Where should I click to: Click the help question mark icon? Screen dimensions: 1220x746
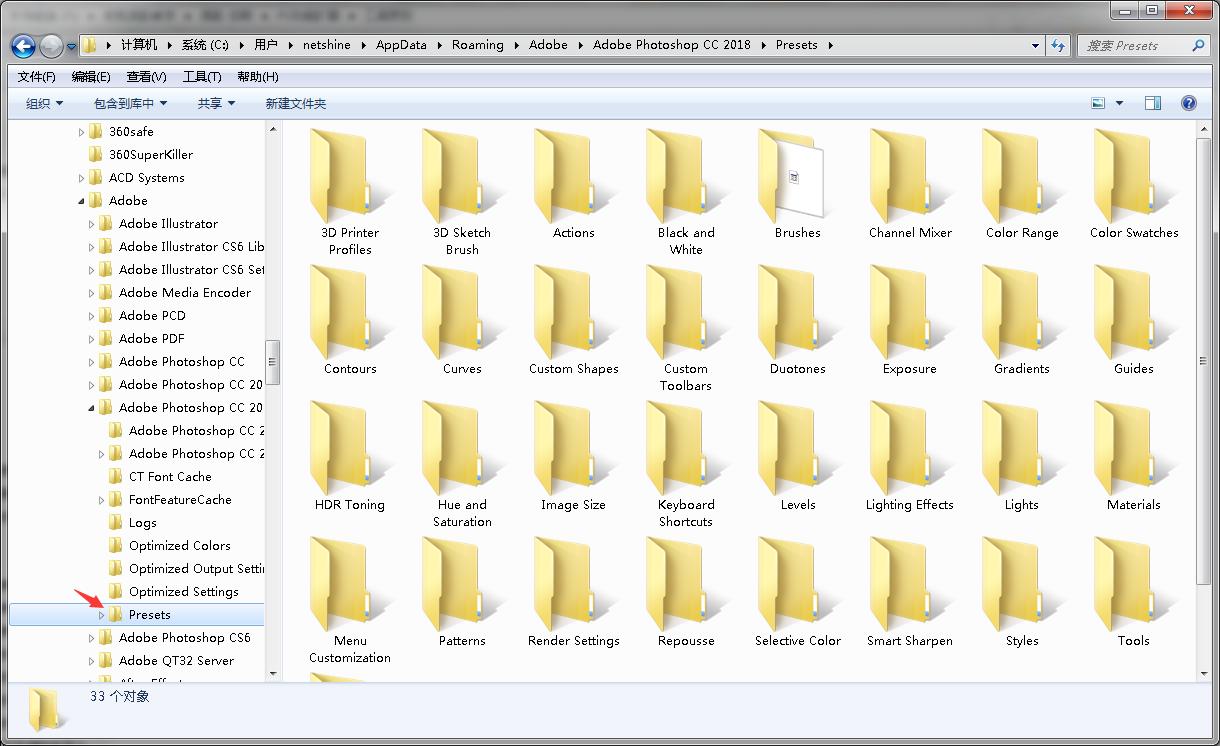click(x=1188, y=103)
